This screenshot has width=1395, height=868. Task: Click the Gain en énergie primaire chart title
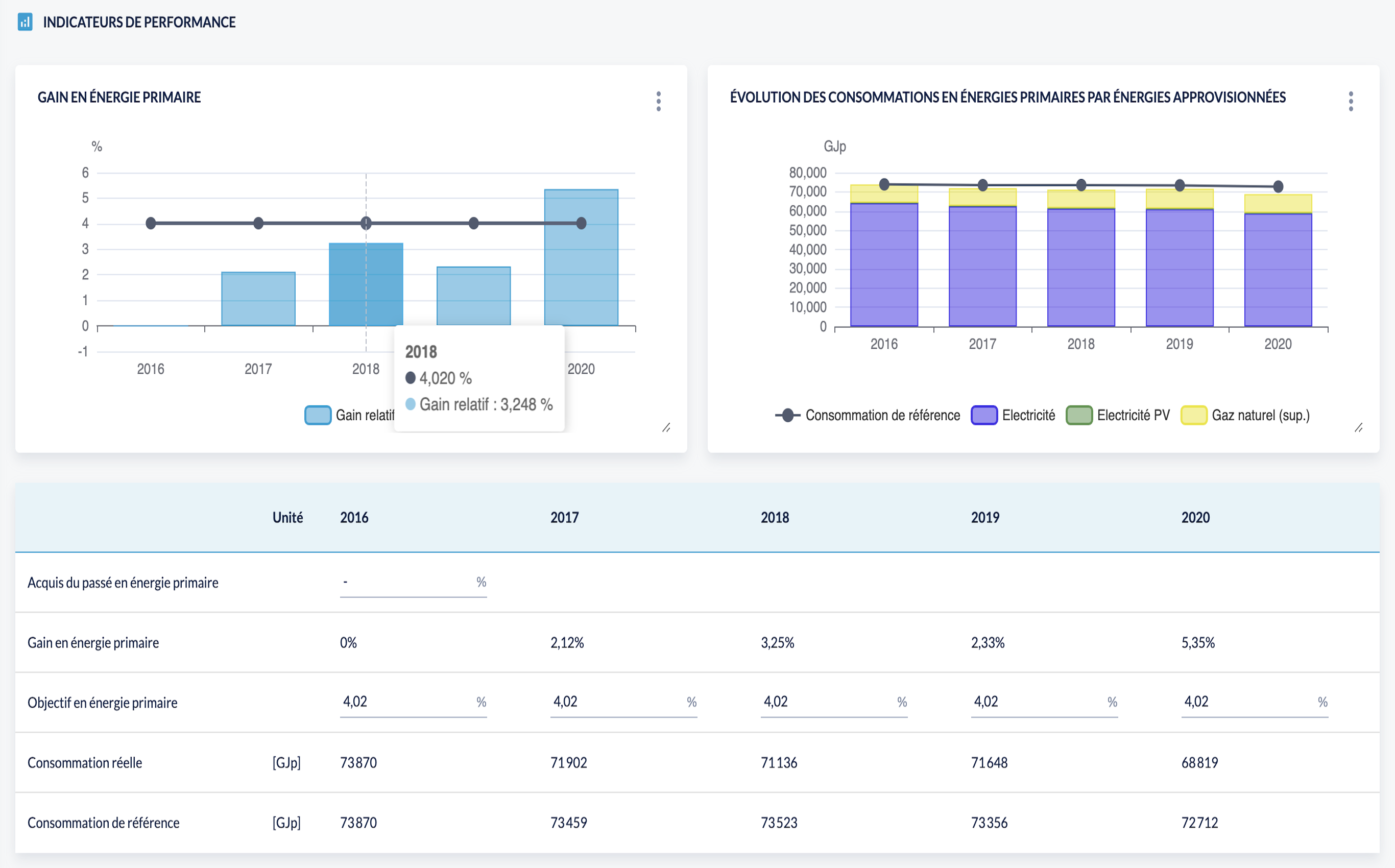pyautogui.click(x=119, y=97)
